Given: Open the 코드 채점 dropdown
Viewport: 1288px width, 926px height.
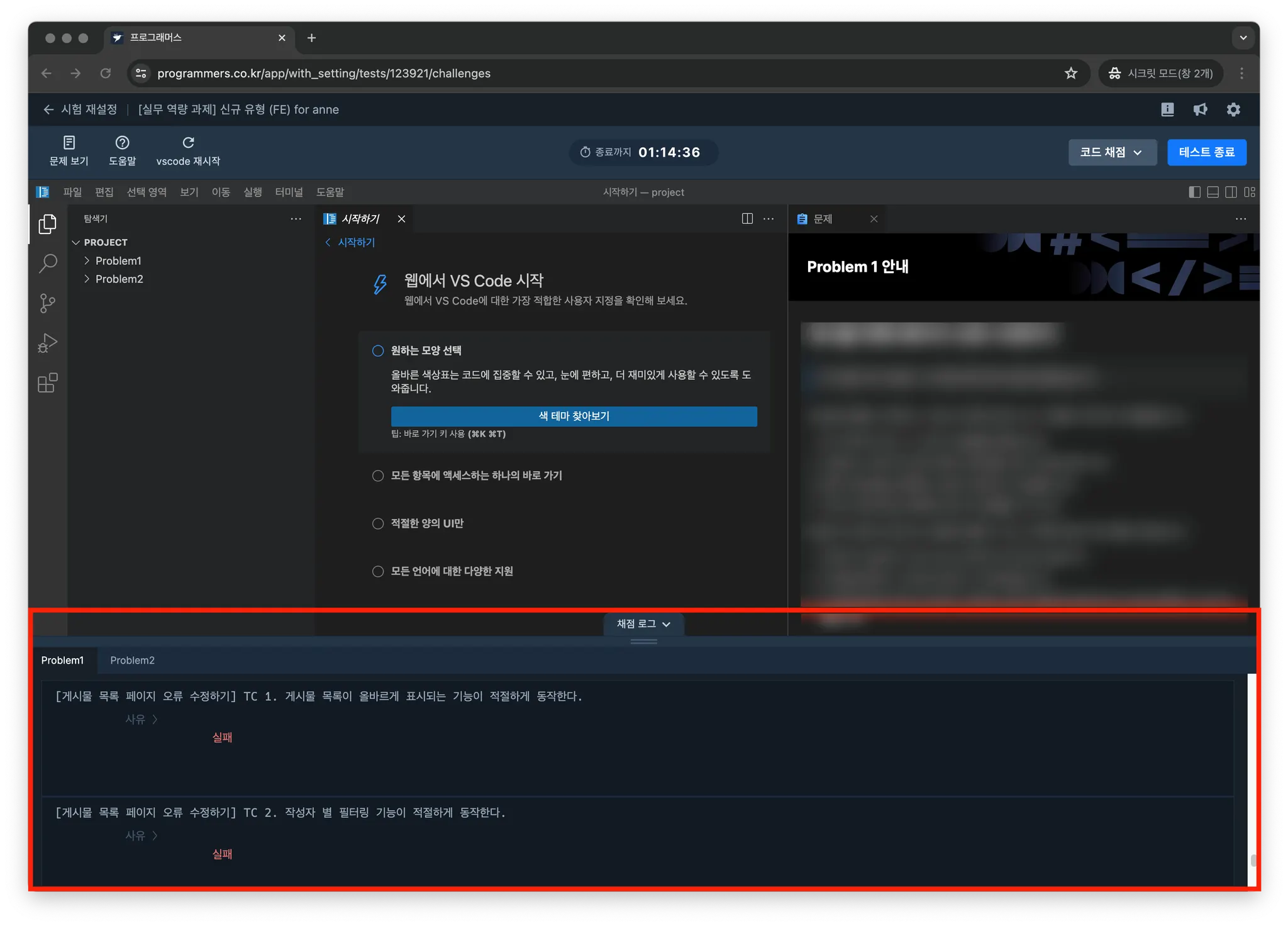Looking at the screenshot, I should (x=1112, y=152).
